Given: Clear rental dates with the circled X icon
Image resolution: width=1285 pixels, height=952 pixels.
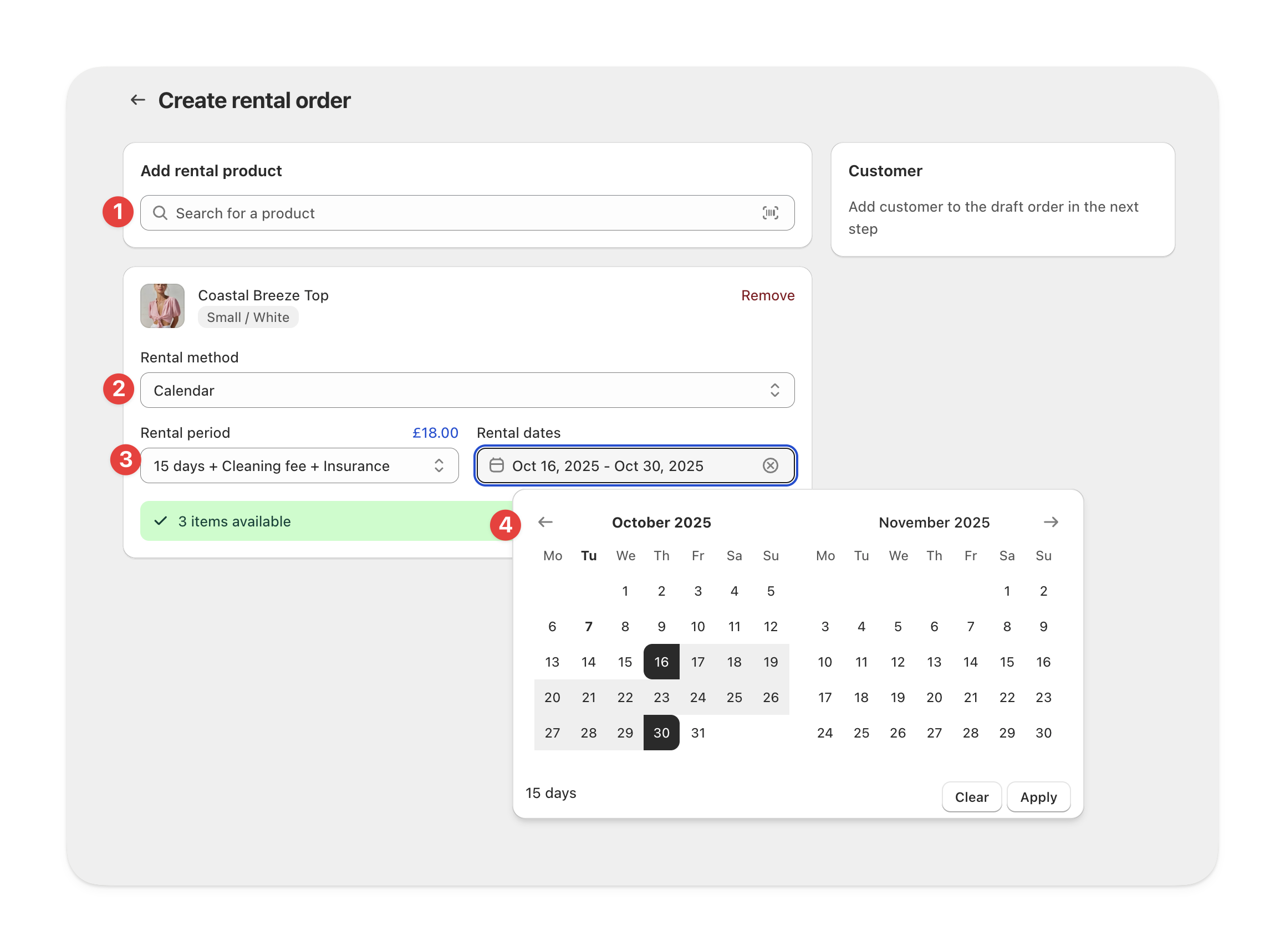Looking at the screenshot, I should pos(770,465).
